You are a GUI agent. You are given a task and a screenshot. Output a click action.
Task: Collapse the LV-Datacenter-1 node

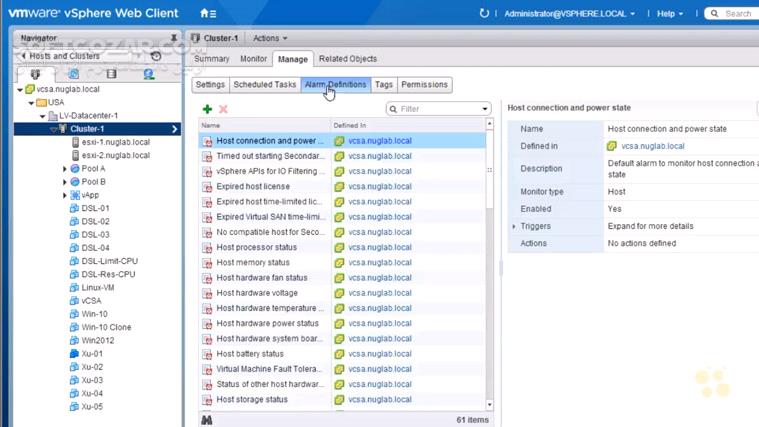click(x=42, y=116)
